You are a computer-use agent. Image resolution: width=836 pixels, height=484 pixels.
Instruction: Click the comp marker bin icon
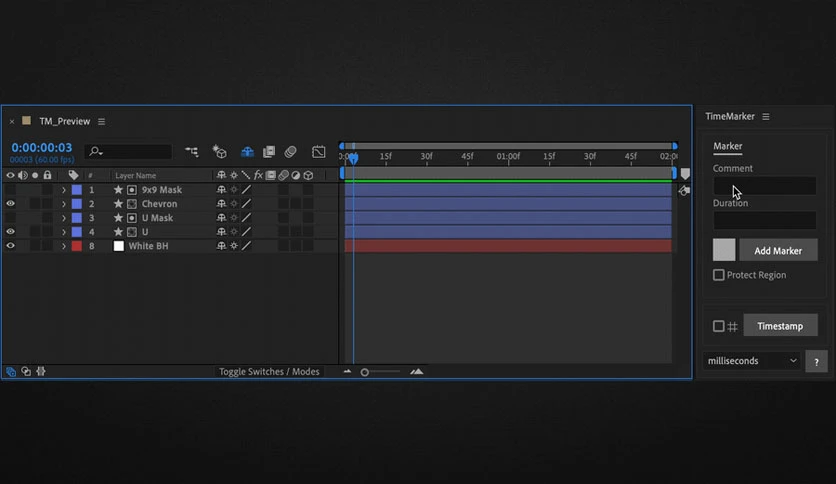[x=685, y=174]
